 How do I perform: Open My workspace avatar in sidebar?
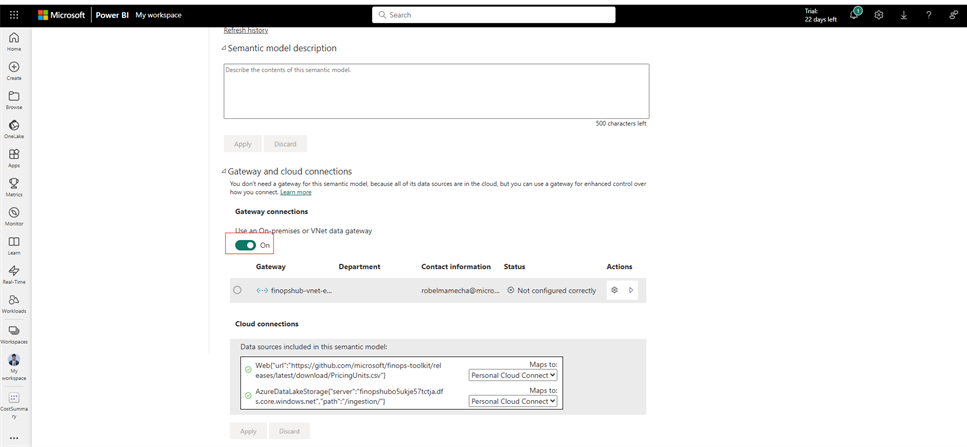tap(14, 368)
